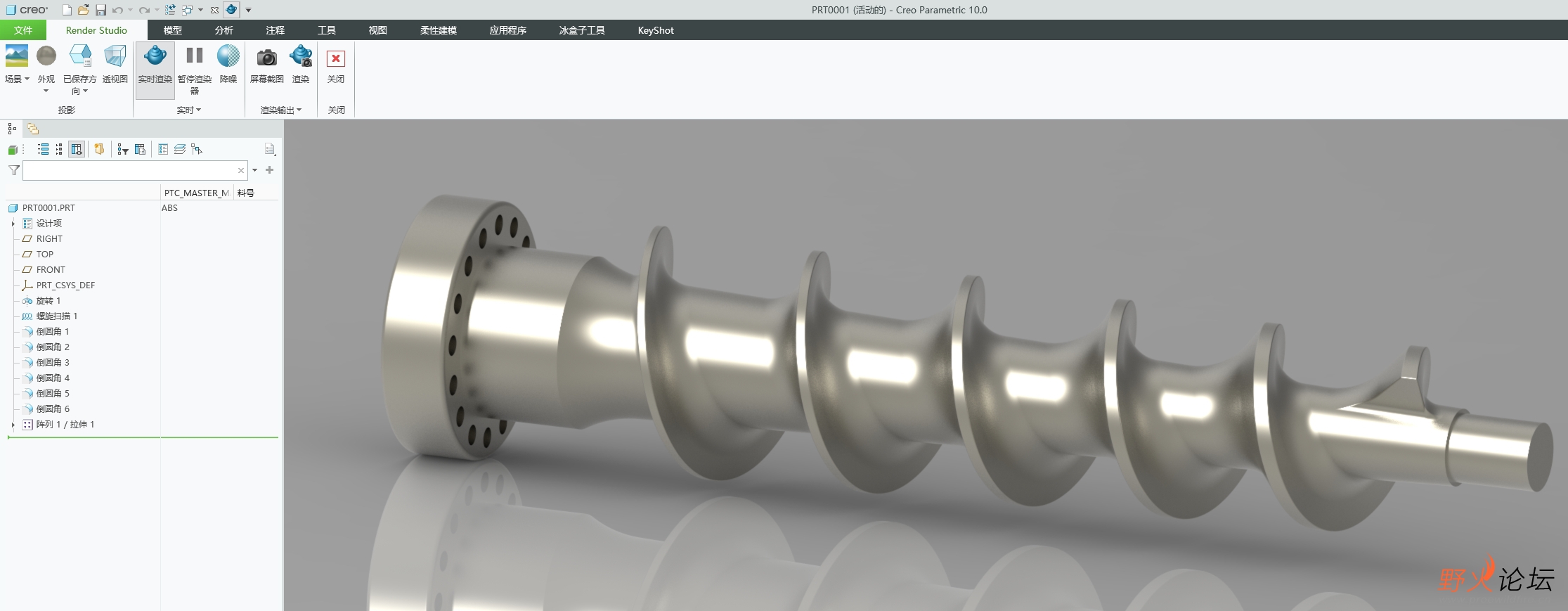Switch to the 模型 tab
Image resolution: width=1568 pixels, height=611 pixels.
click(x=173, y=30)
